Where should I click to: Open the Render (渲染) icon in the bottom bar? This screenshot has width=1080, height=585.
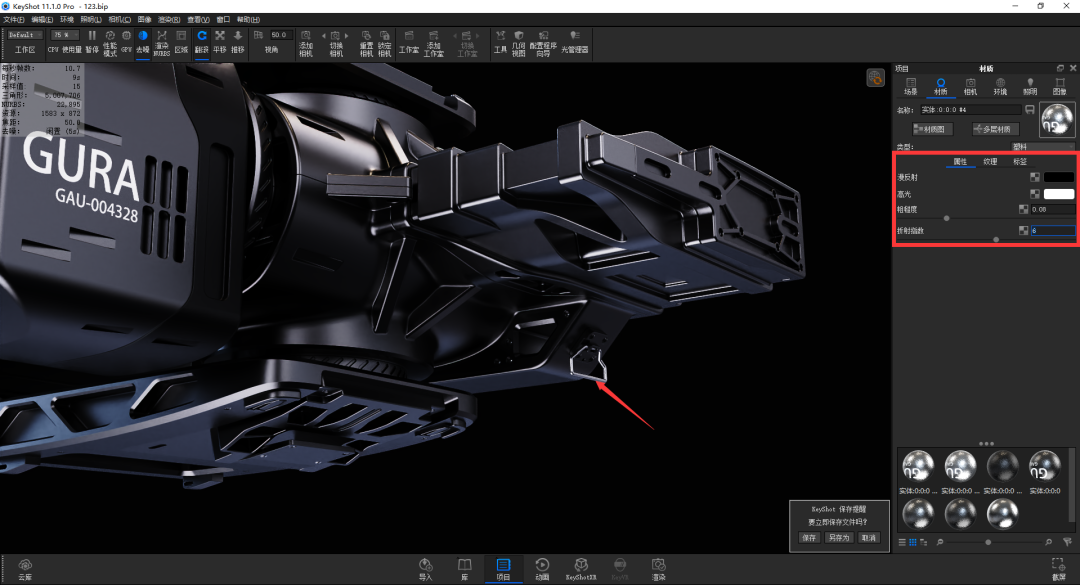tap(659, 568)
